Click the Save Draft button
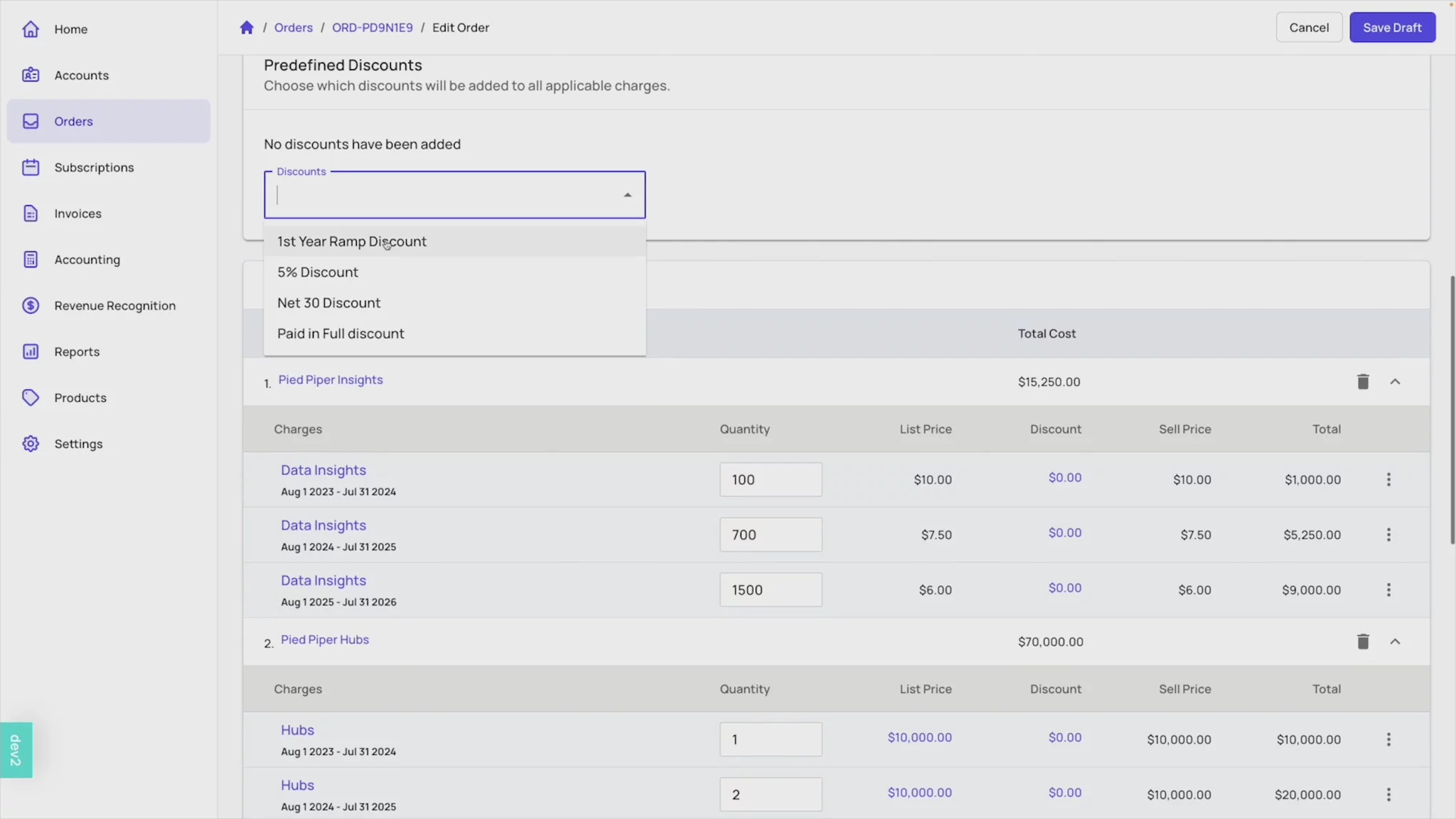1456x819 pixels. tap(1391, 28)
